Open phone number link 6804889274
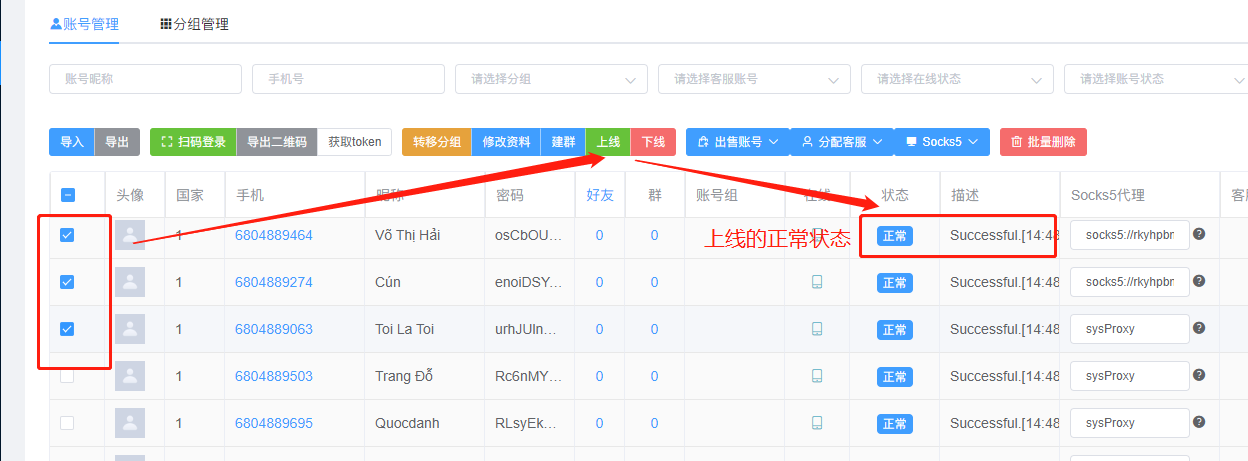This screenshot has height=461, width=1248. pyautogui.click(x=273, y=282)
